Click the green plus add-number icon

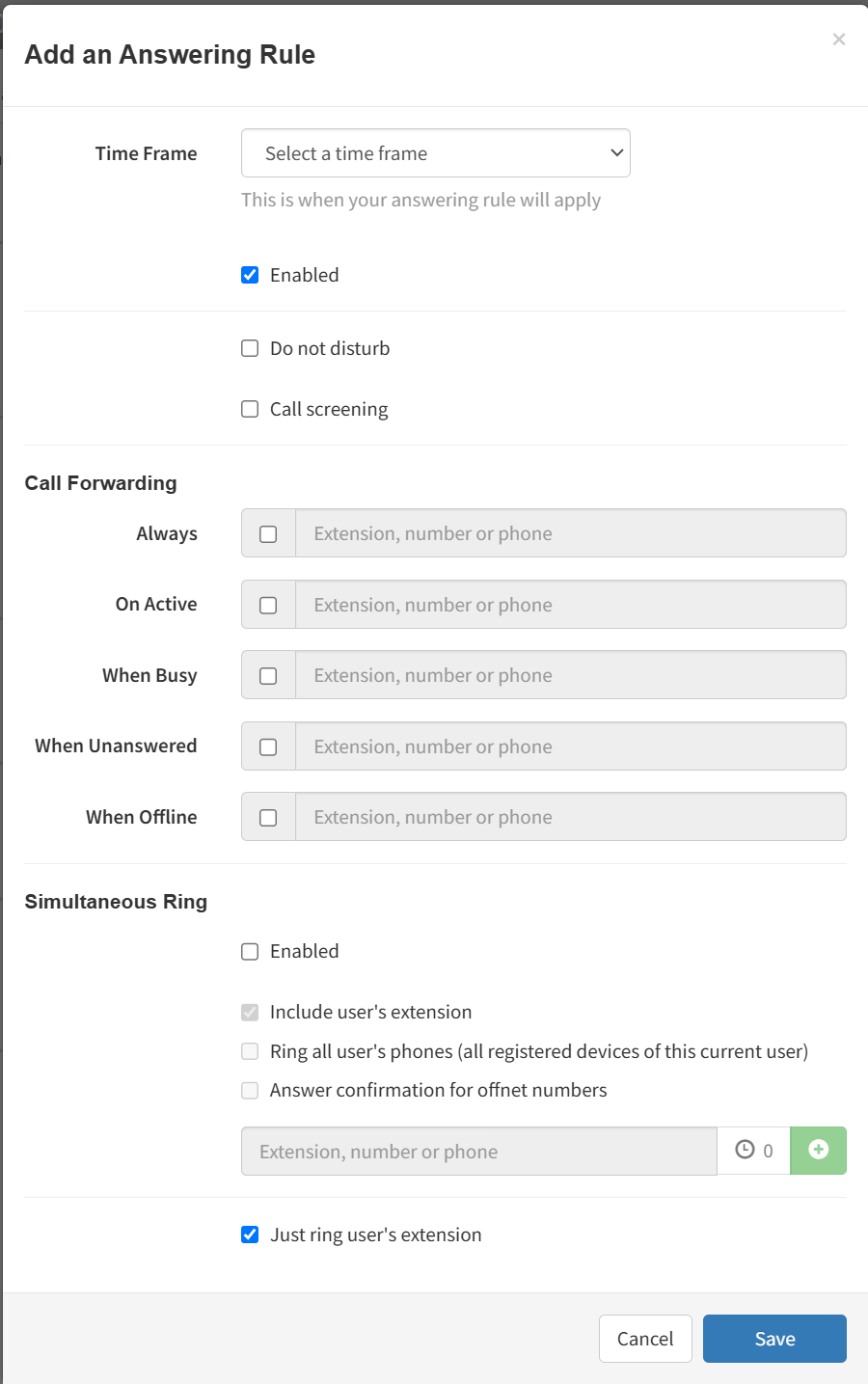pyautogui.click(x=818, y=1150)
